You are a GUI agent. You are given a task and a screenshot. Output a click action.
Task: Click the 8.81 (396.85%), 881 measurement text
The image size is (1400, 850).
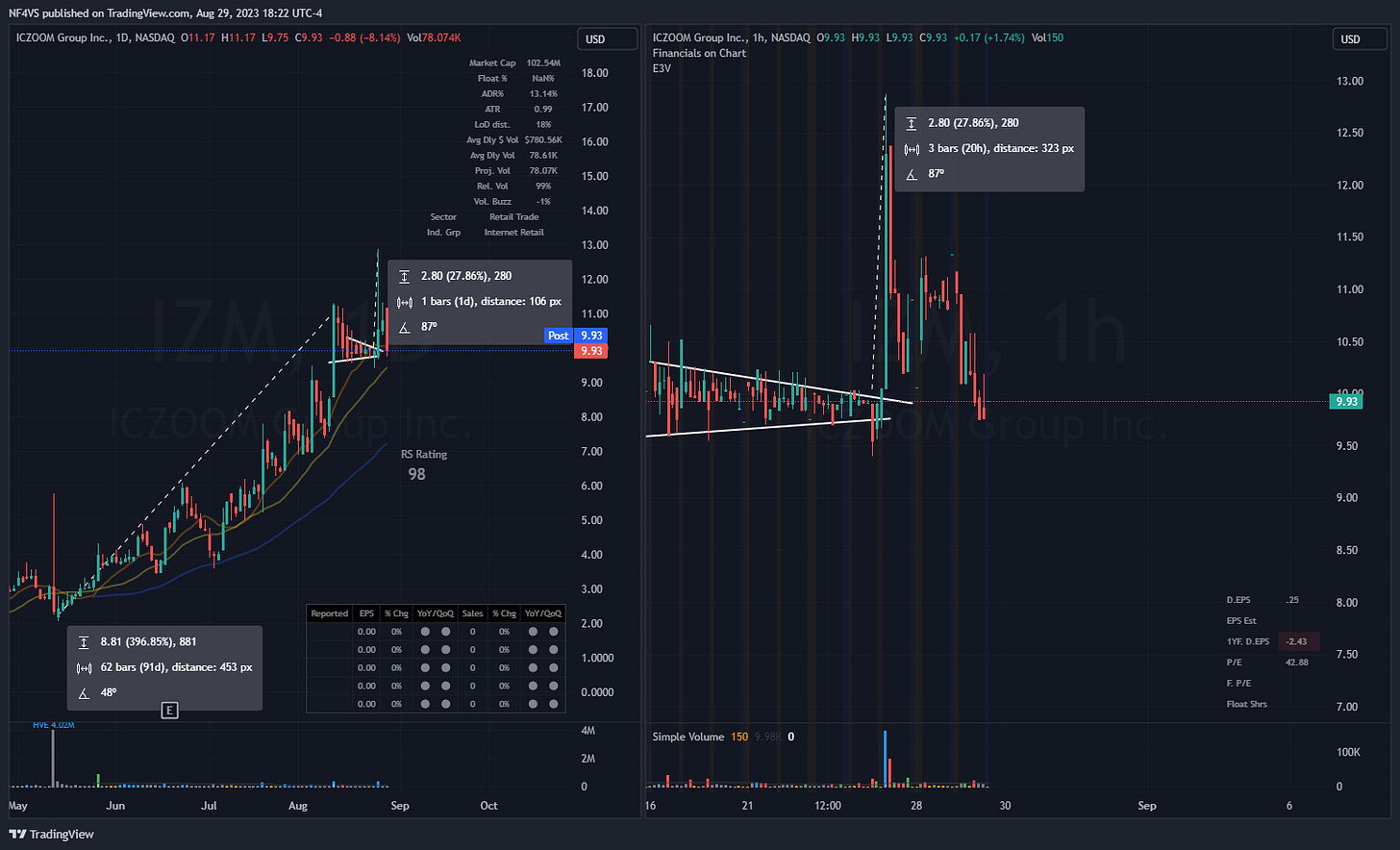(149, 641)
